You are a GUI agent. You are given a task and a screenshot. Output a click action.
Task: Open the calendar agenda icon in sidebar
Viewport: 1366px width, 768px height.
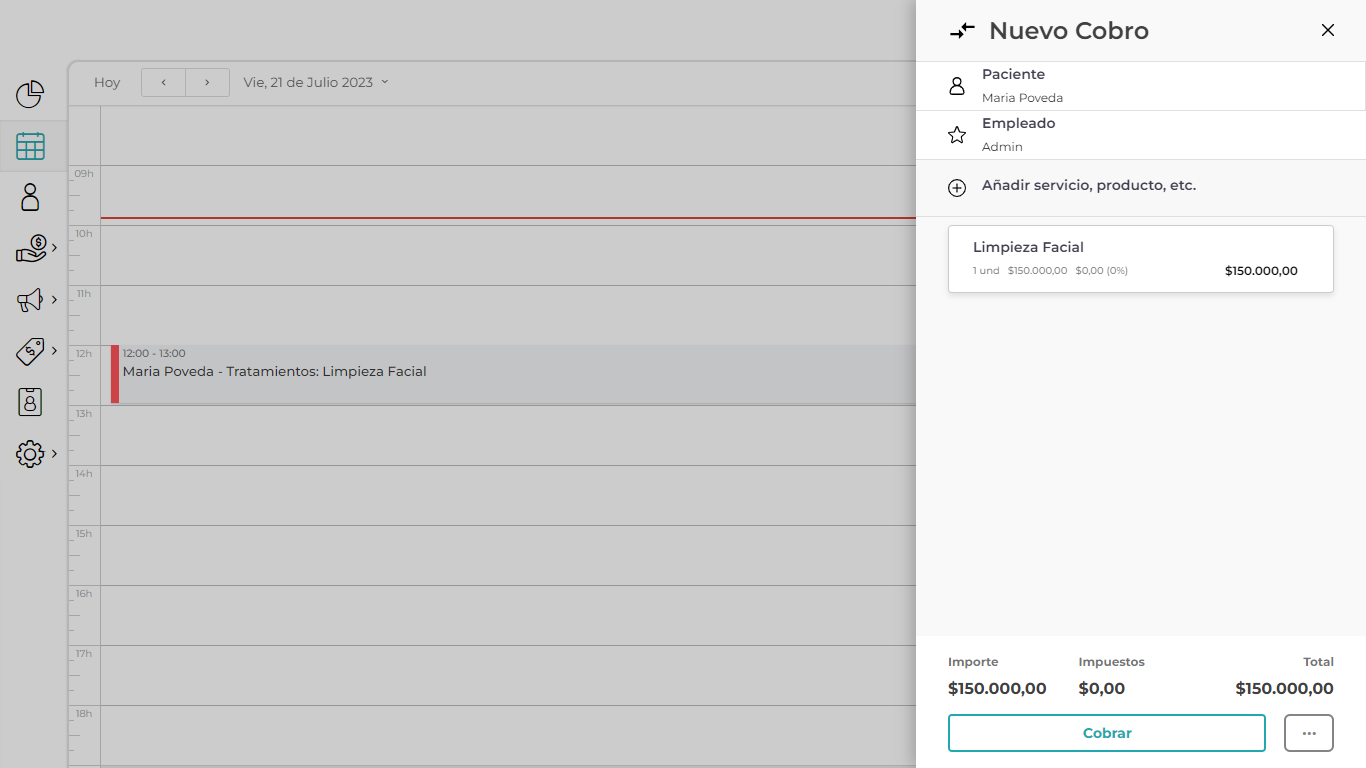[30, 146]
